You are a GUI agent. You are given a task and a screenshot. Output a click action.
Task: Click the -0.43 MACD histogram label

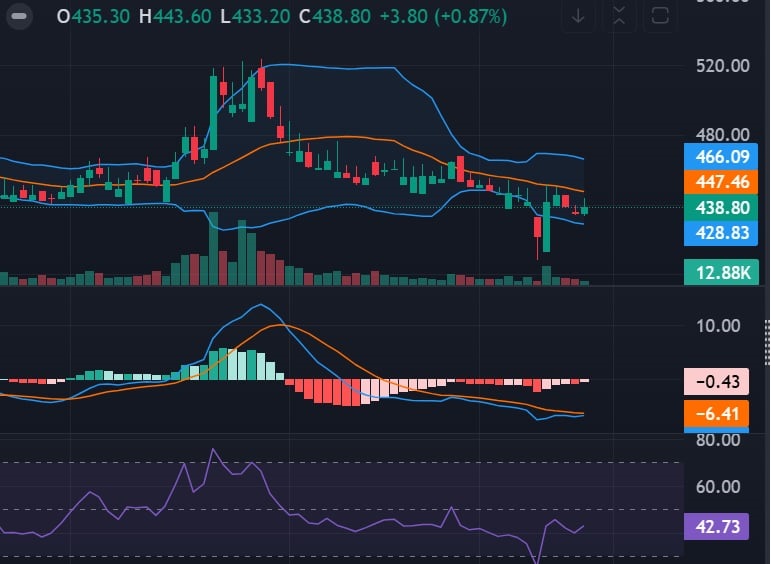(716, 381)
